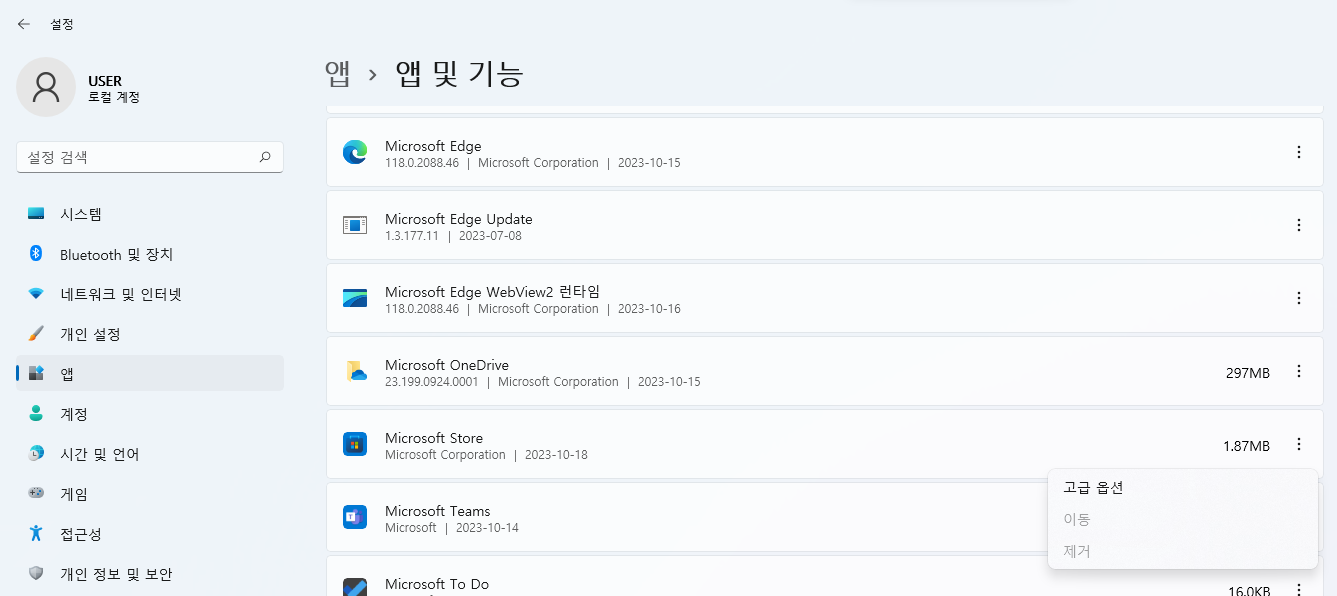Screen dimensions: 1337x596
Task: Open three-dot menu for Microsoft Edge Update
Action: click(x=1299, y=225)
